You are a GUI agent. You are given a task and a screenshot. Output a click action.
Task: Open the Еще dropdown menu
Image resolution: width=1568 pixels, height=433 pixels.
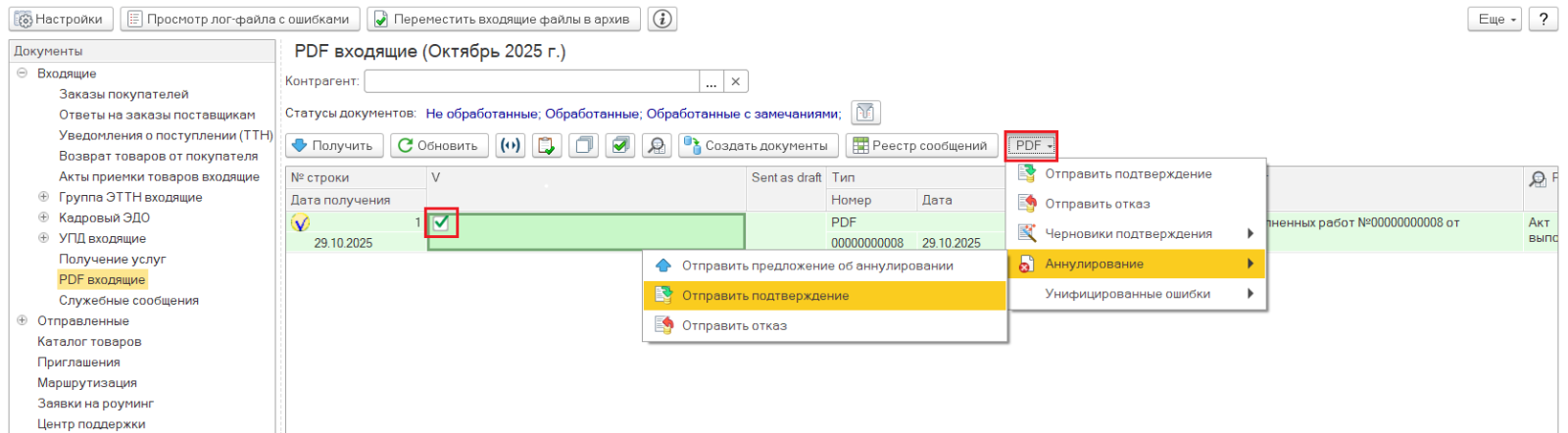(x=1495, y=19)
